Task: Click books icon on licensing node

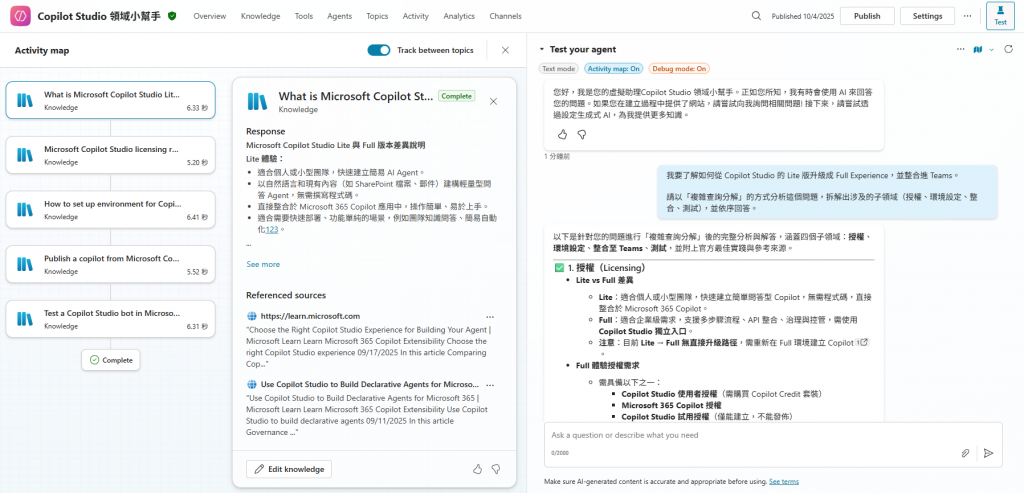Action: pos(25,155)
